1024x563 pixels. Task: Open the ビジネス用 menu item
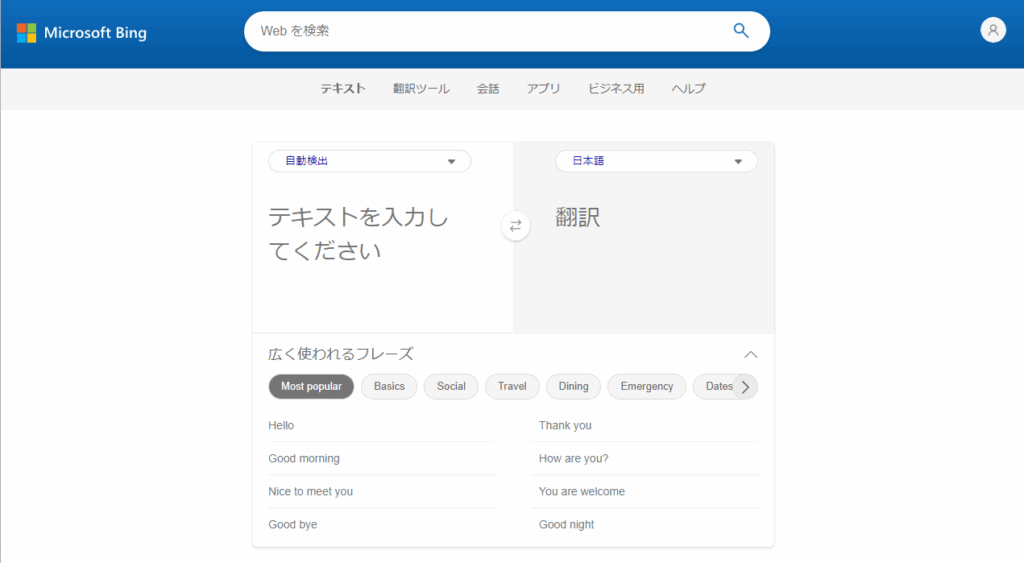tap(616, 89)
